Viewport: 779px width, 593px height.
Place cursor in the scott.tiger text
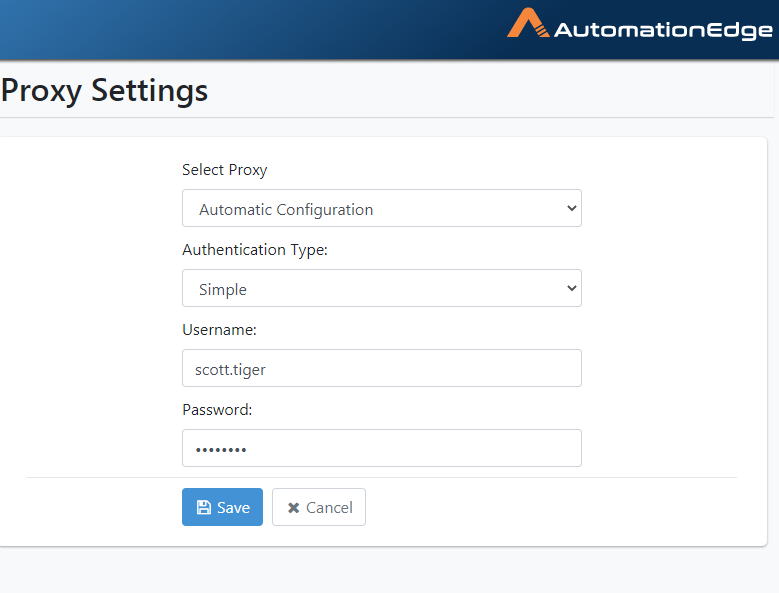pyautogui.click(x=230, y=370)
